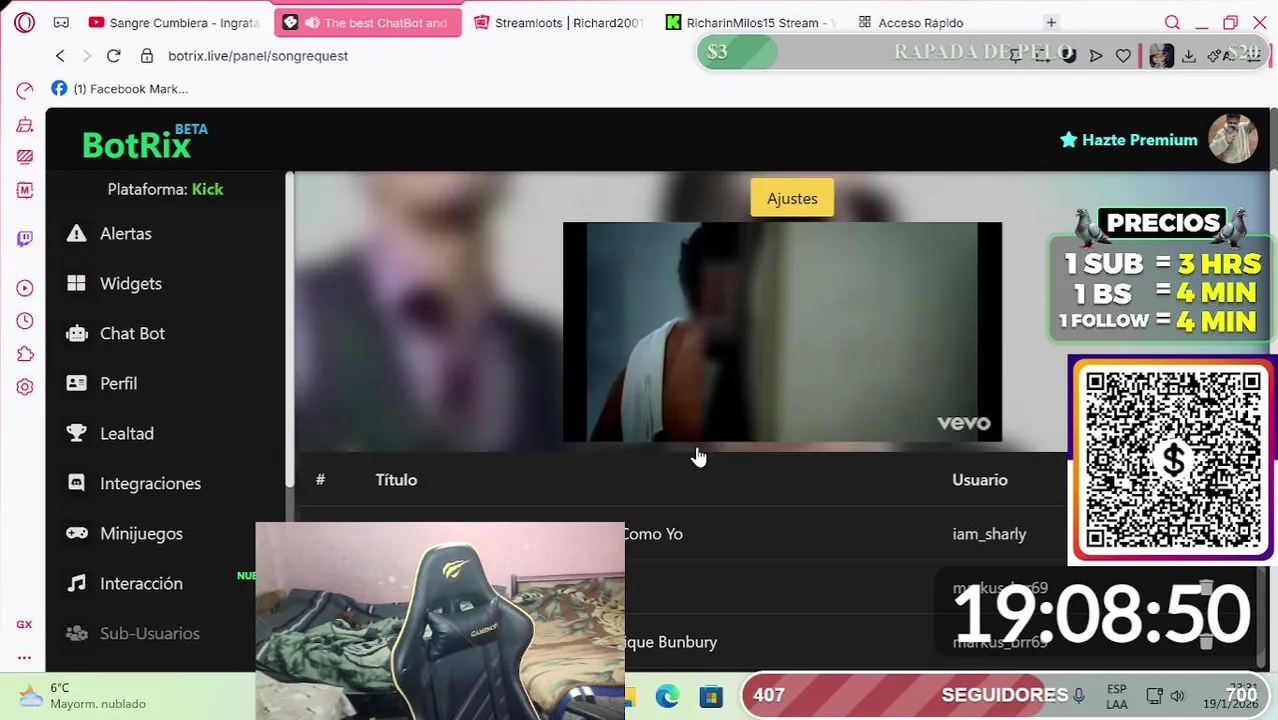This screenshot has height=720, width=1278.
Task: Click the Chat Bot robot icon
Action: [x=76, y=333]
